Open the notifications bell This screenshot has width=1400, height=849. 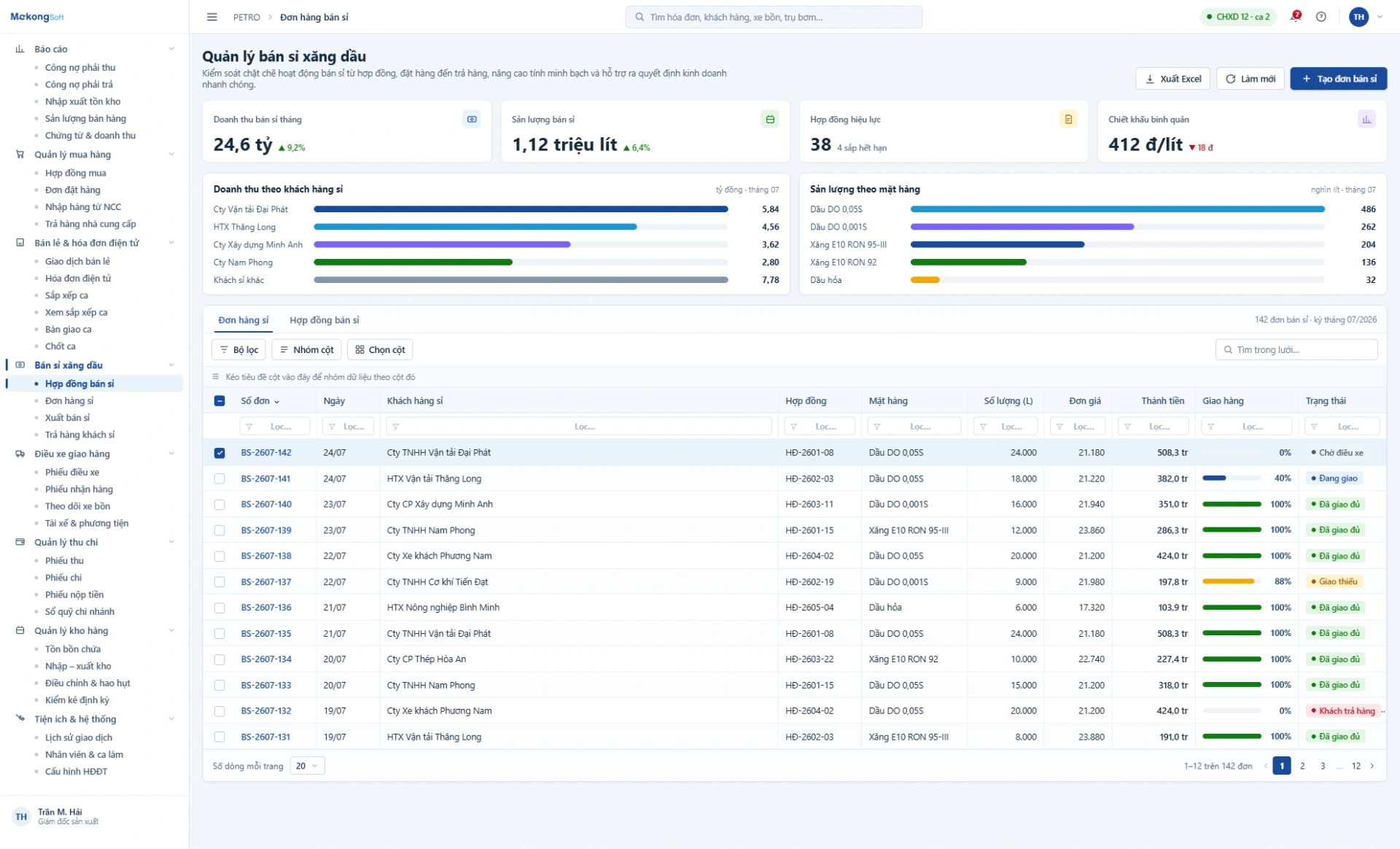point(1295,17)
